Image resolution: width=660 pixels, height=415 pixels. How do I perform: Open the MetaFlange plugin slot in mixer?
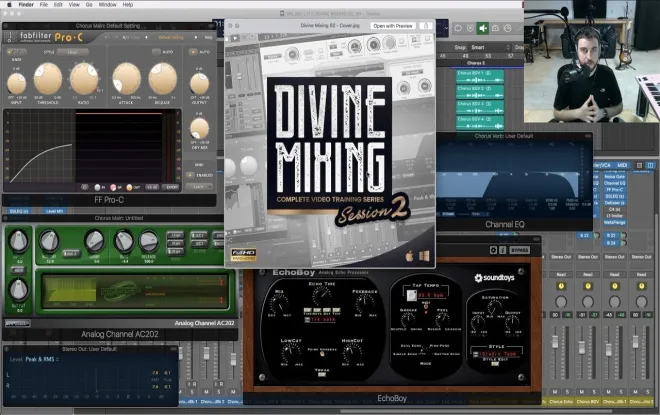[x=615, y=222]
